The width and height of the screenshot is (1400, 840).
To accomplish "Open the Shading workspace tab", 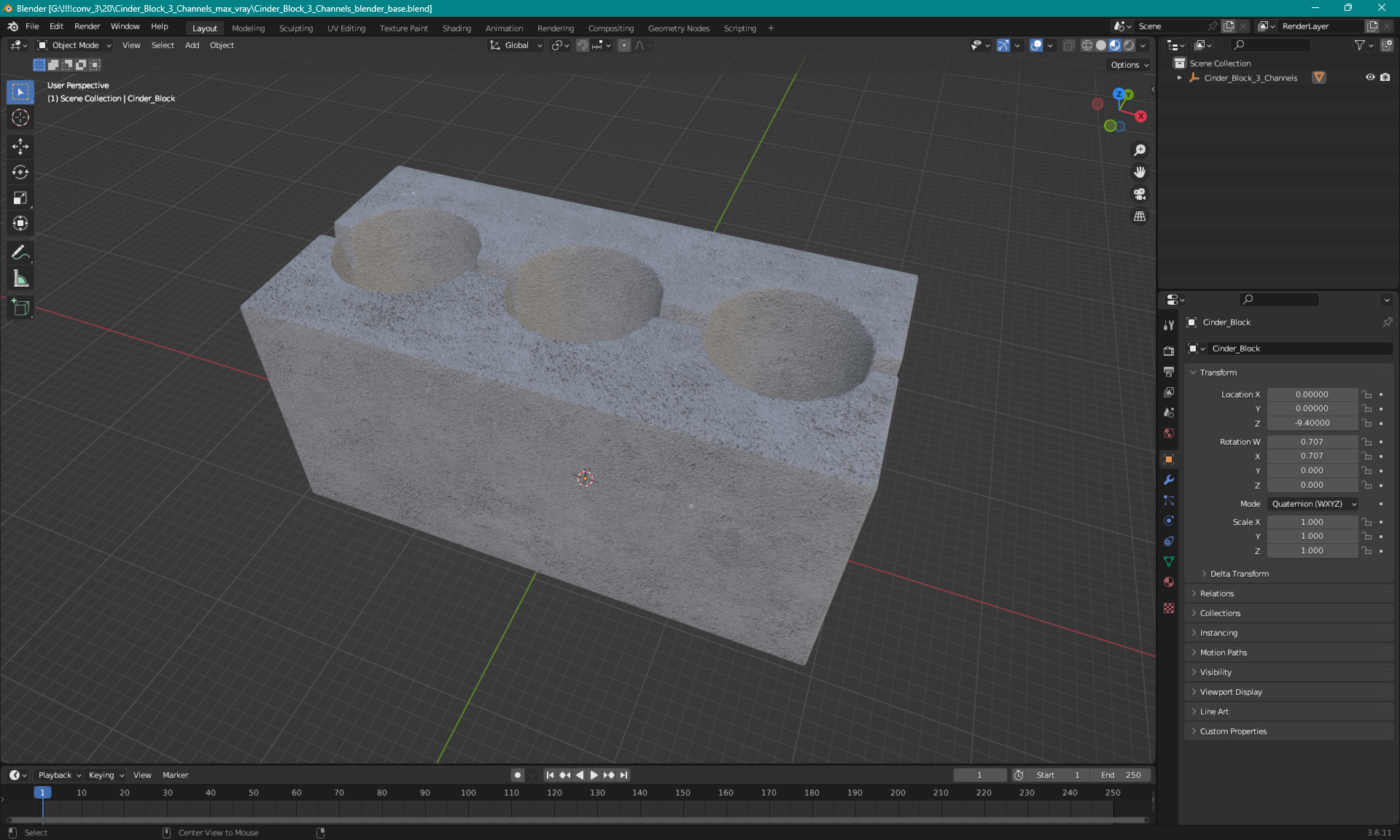I will pyautogui.click(x=457, y=27).
